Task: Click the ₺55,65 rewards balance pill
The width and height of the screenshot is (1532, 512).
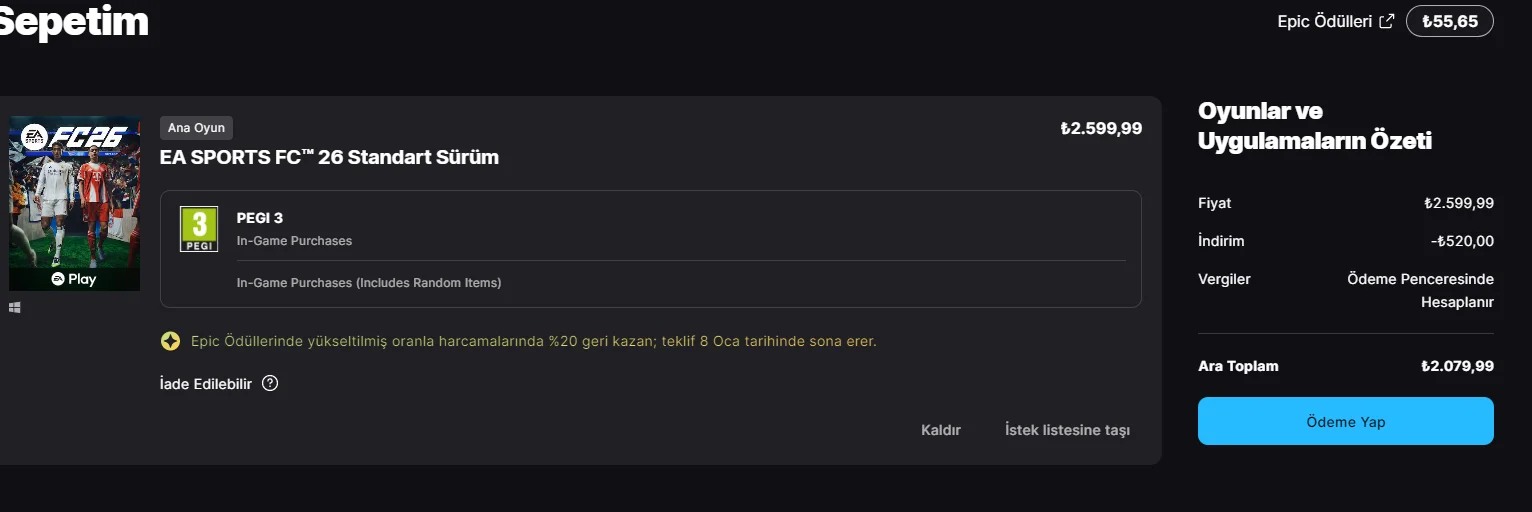Action: click(1449, 21)
